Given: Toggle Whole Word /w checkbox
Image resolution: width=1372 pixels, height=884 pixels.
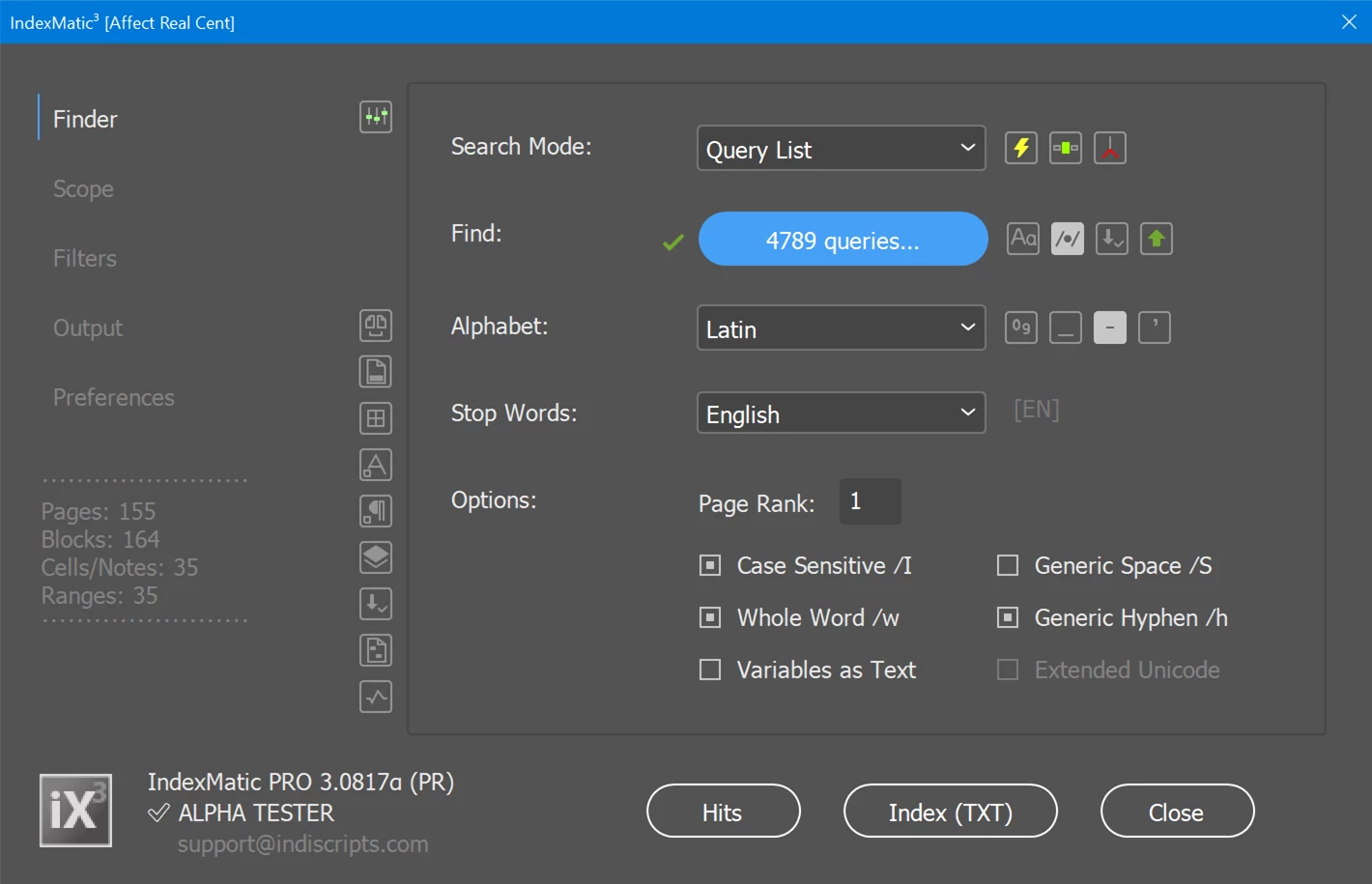Looking at the screenshot, I should coord(710,617).
